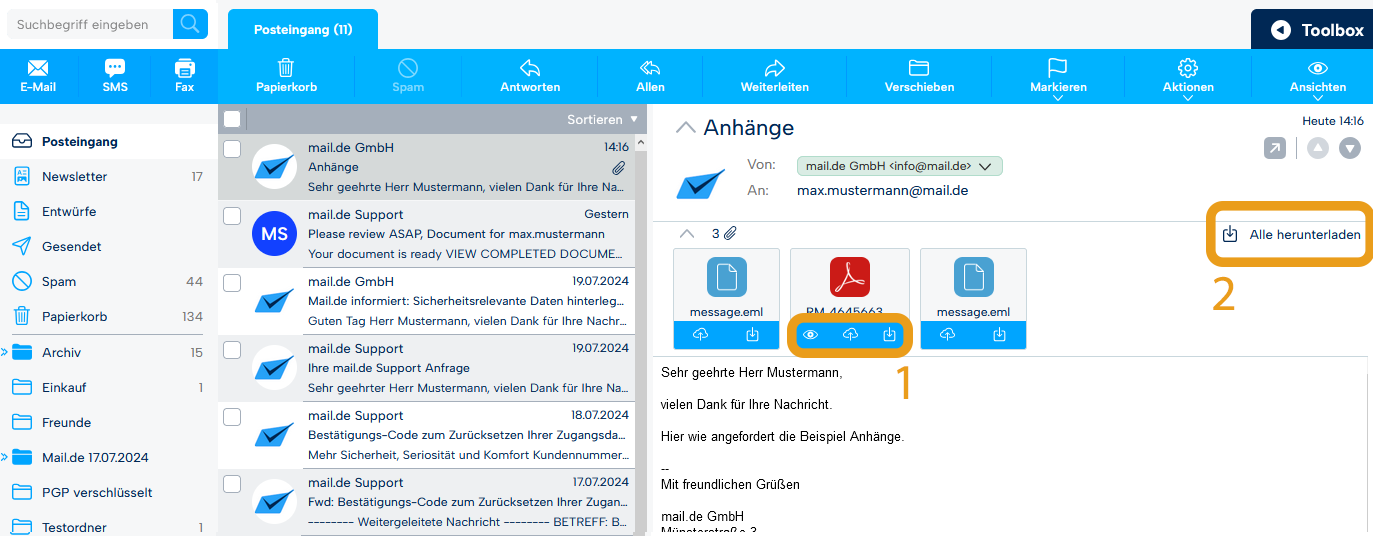Open the message in a new window
1373x536 pixels.
(x=1275, y=148)
